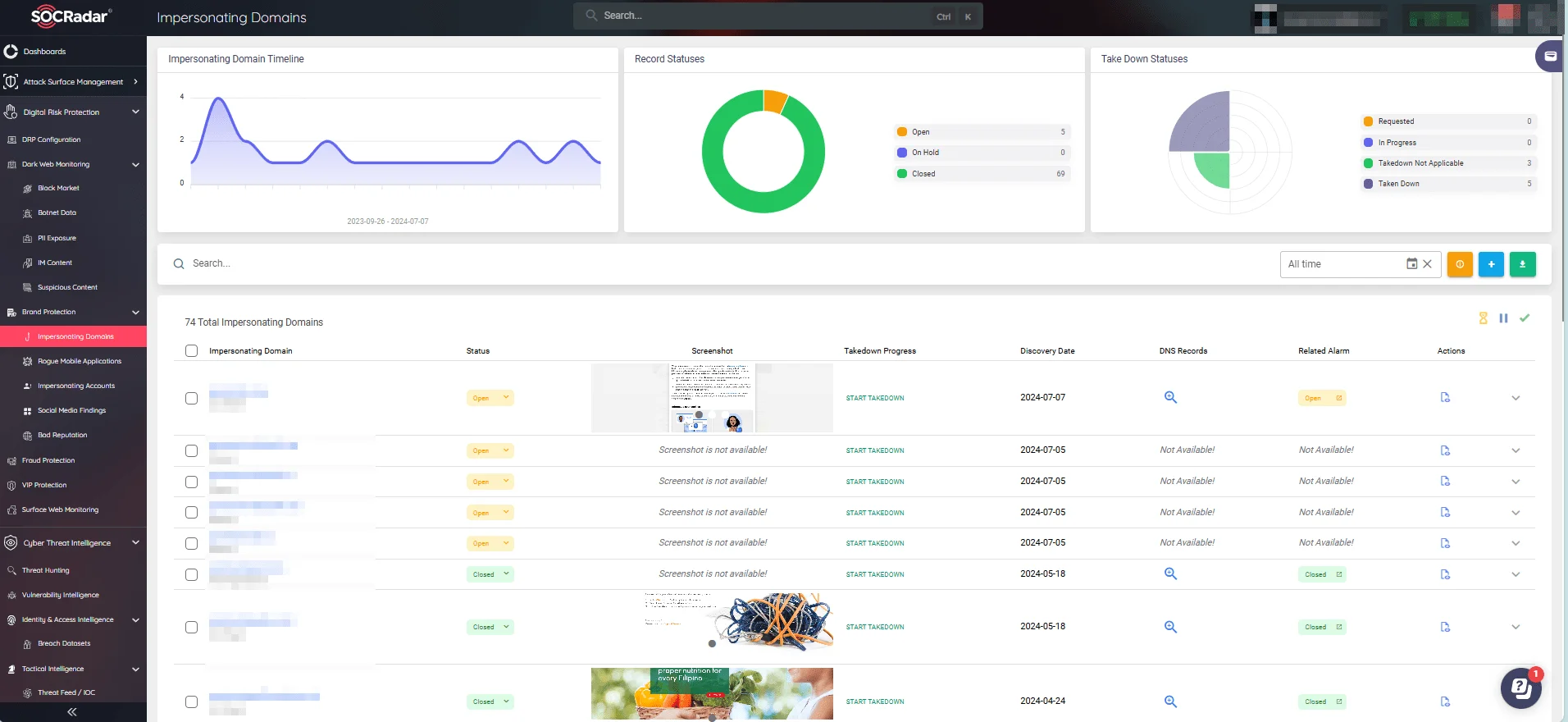Click the blue add domain plus button
This screenshot has width=1568, height=722.
(x=1491, y=264)
